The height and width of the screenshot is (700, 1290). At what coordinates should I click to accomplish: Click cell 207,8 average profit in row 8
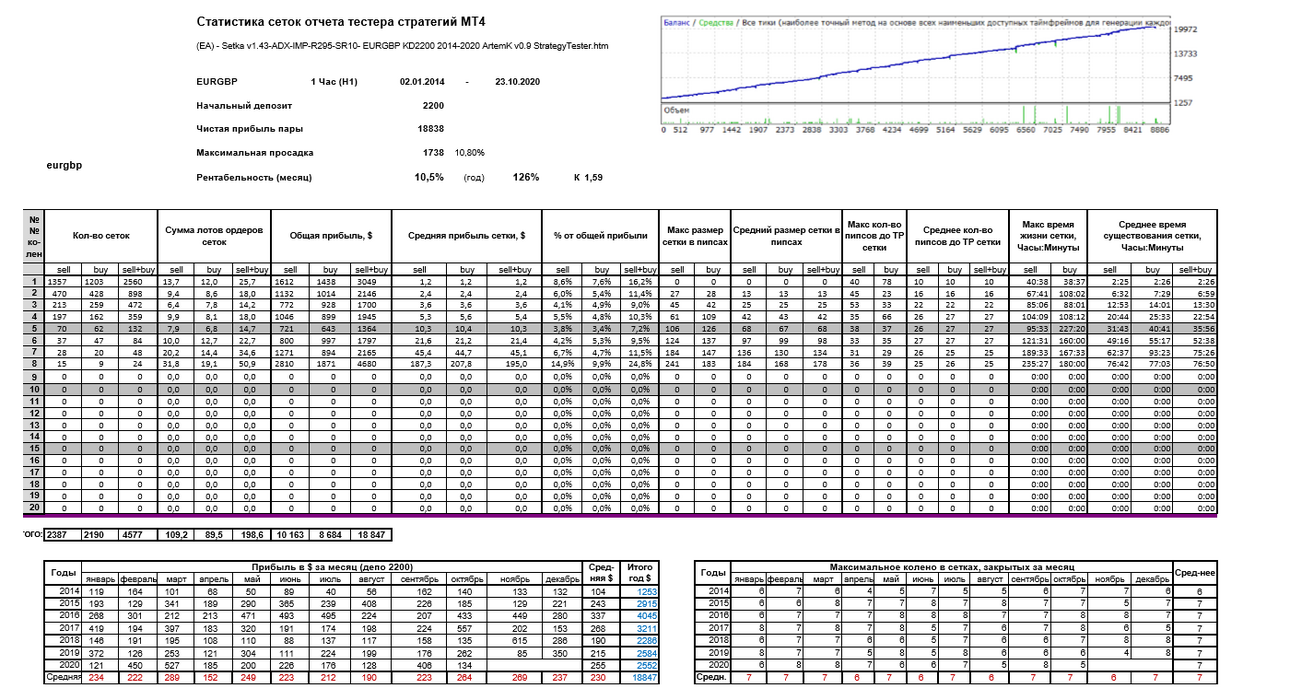466,364
